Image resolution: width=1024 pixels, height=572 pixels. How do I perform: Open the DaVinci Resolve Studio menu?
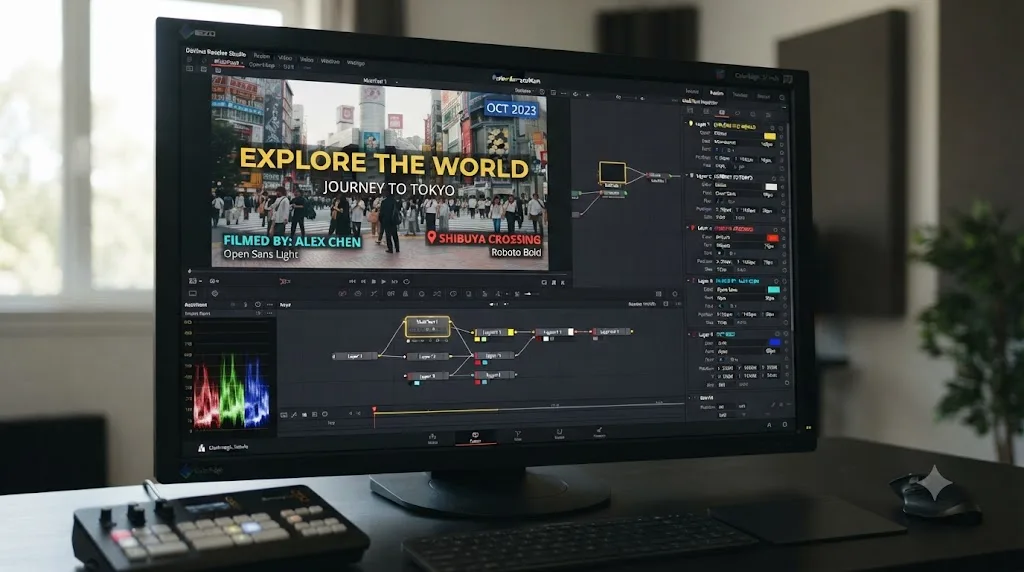click(x=216, y=53)
